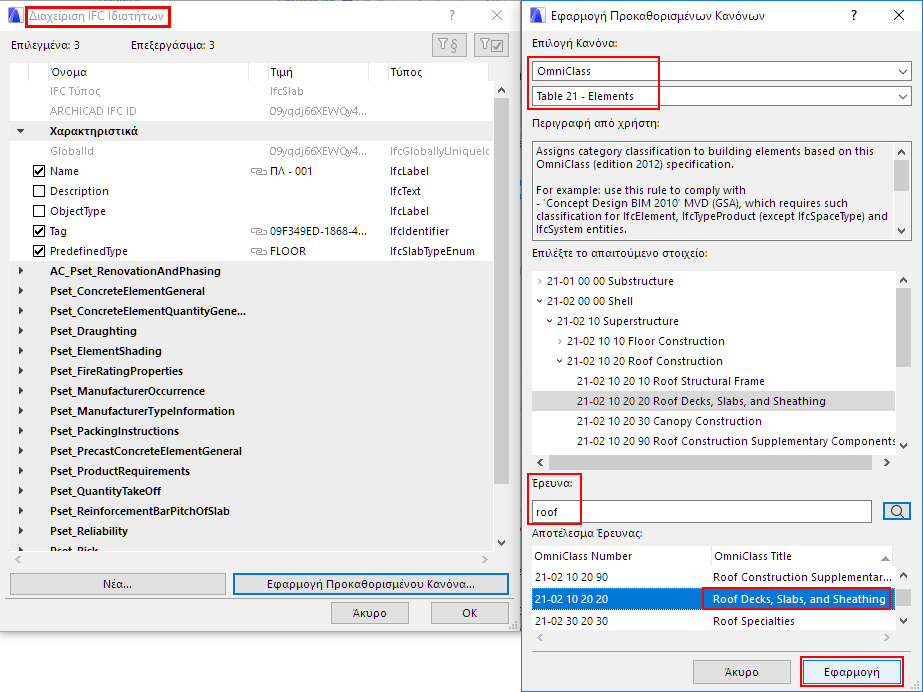Expand Pset_FireRatingProperties group

(21, 371)
